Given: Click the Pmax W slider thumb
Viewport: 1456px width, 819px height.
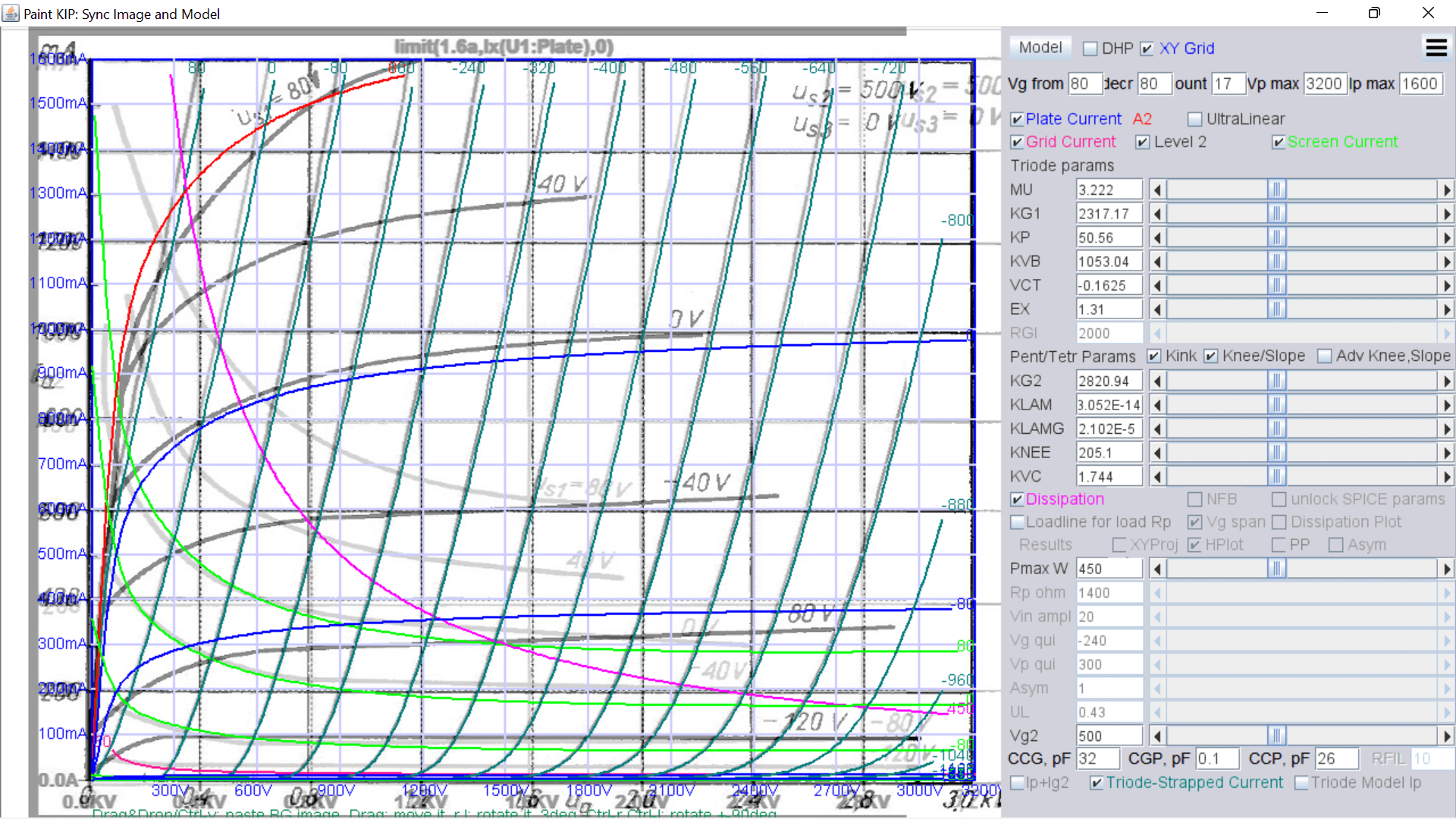Looking at the screenshot, I should click(1276, 569).
